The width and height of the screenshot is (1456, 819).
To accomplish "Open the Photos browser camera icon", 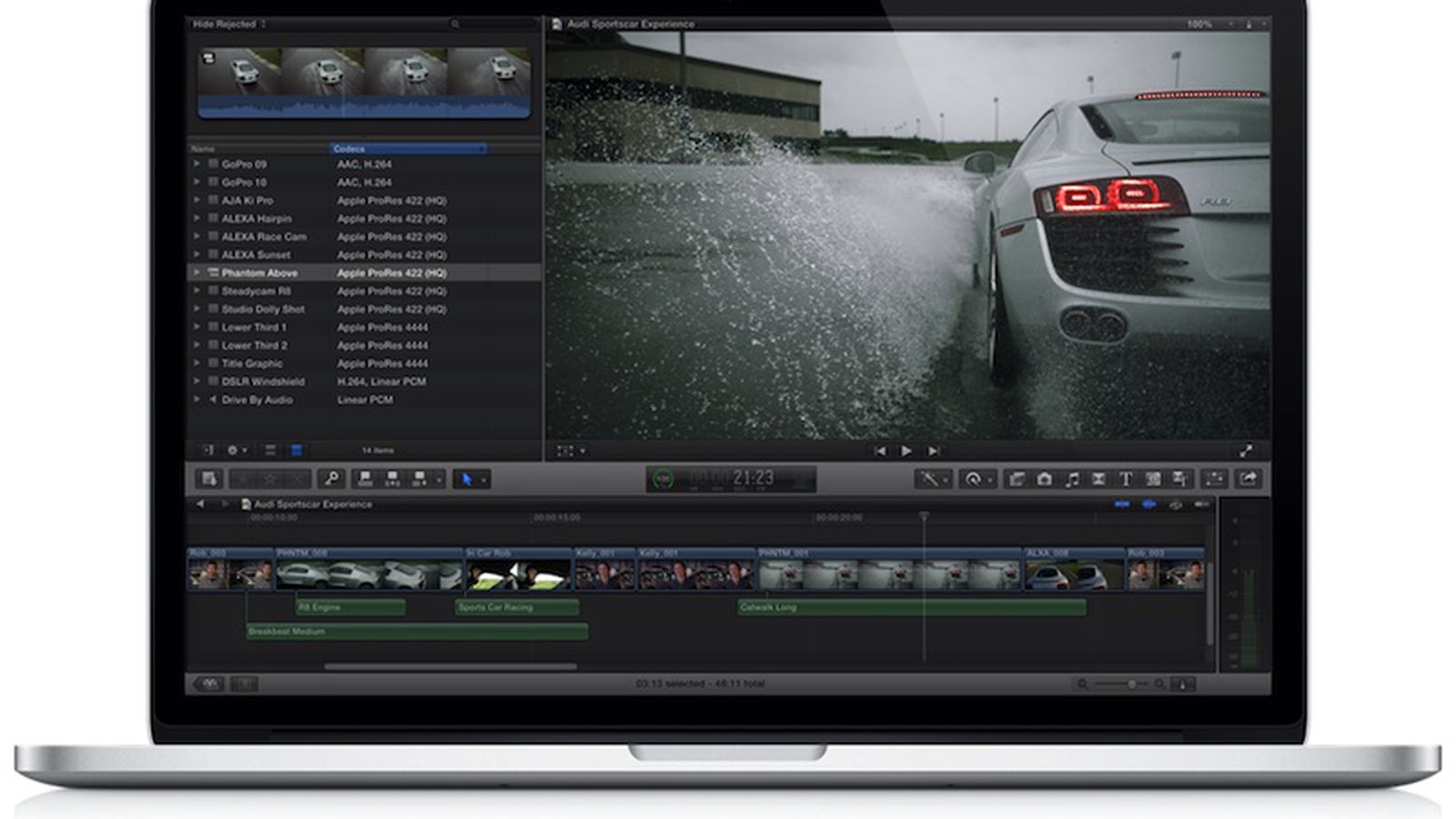I will (x=1044, y=479).
